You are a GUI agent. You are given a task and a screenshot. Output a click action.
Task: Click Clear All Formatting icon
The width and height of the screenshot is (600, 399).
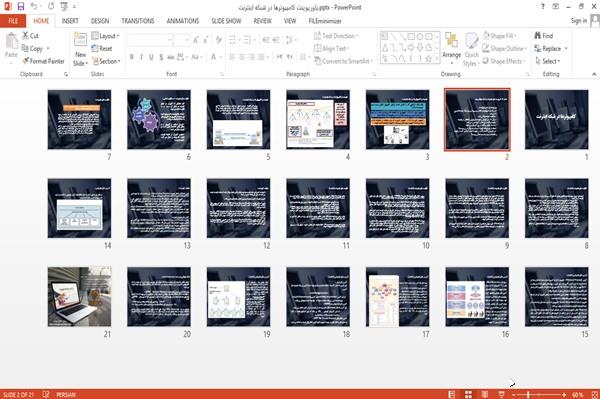[219, 40]
